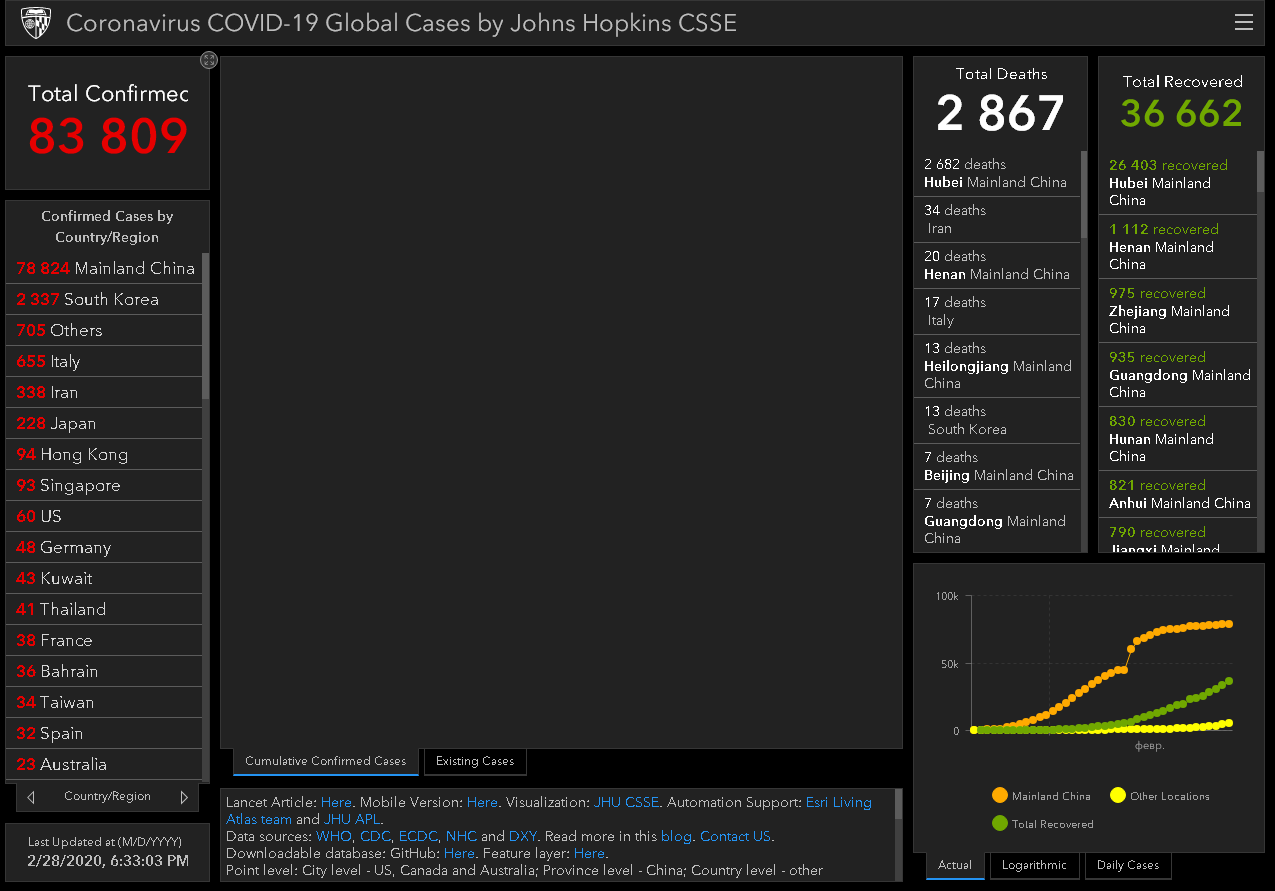Viewport: 1275px width, 891px height.
Task: Choose the '228 Japan' row
Action: [104, 423]
